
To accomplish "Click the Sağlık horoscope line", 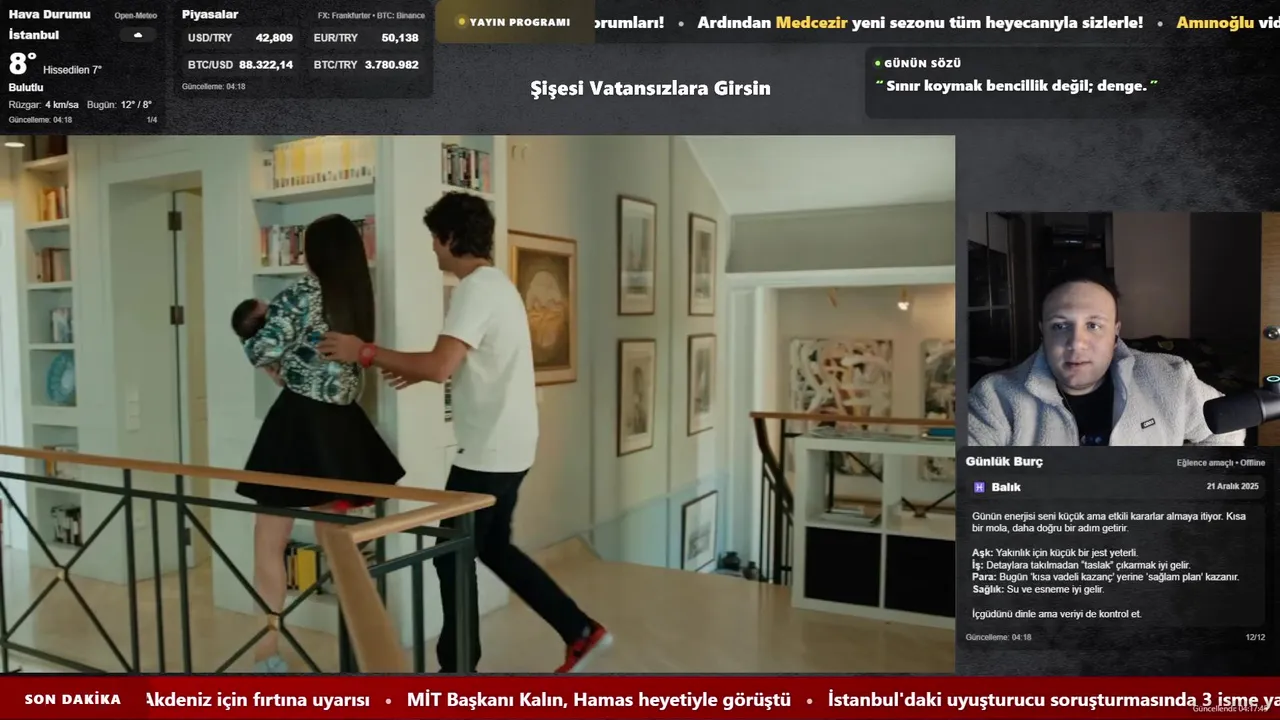I will tap(1038, 589).
